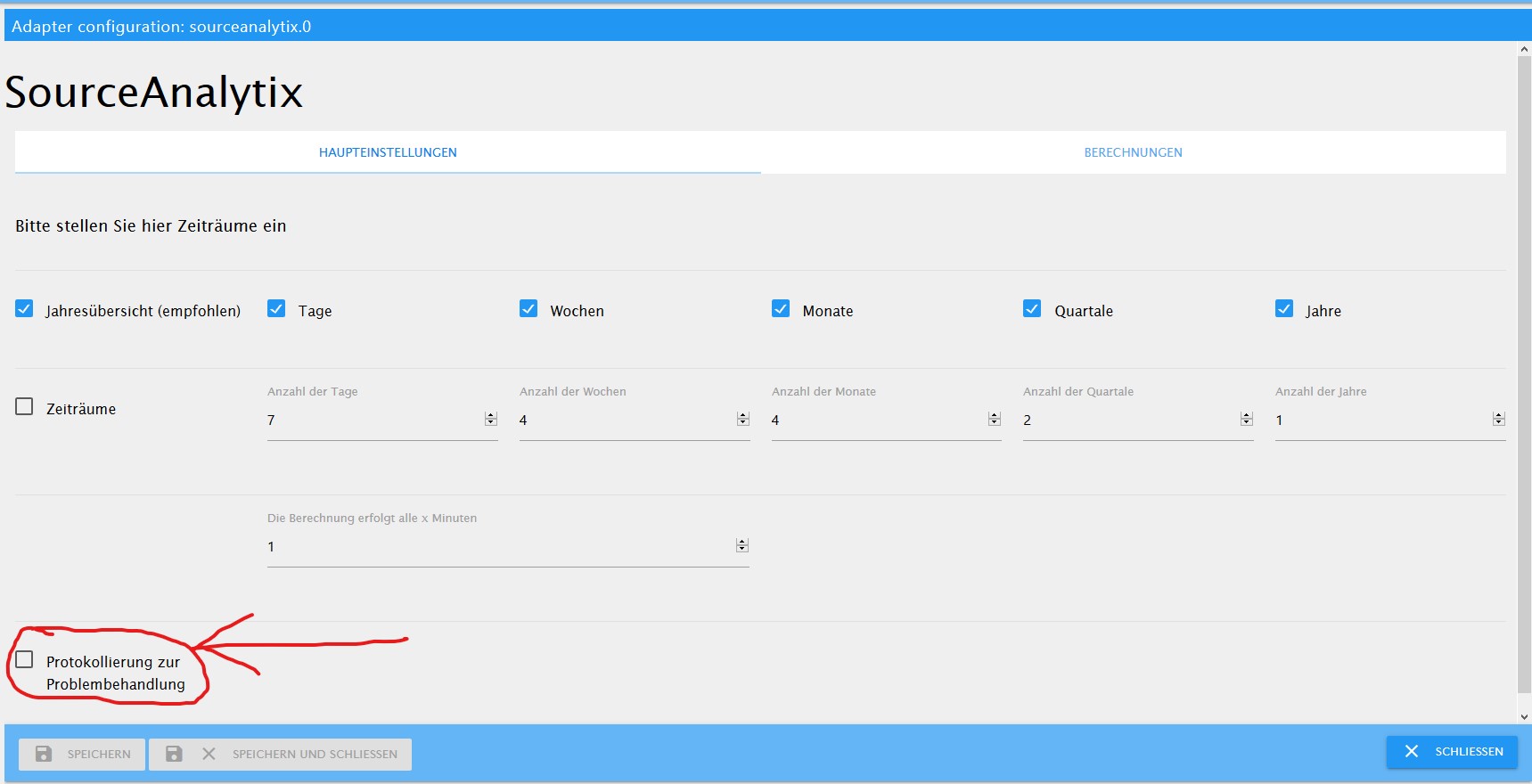Click the vertical scrollbar thumb
1532x784 pixels.
1524,374
